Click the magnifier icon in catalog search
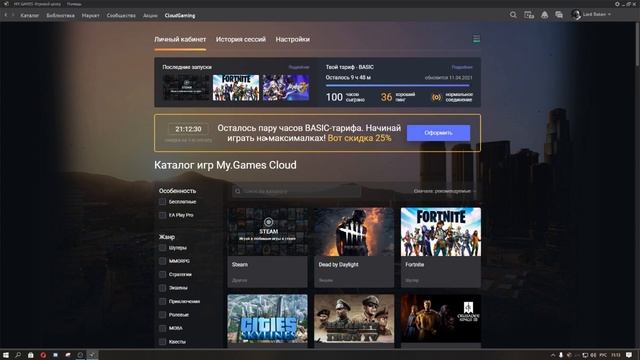 coord(238,191)
